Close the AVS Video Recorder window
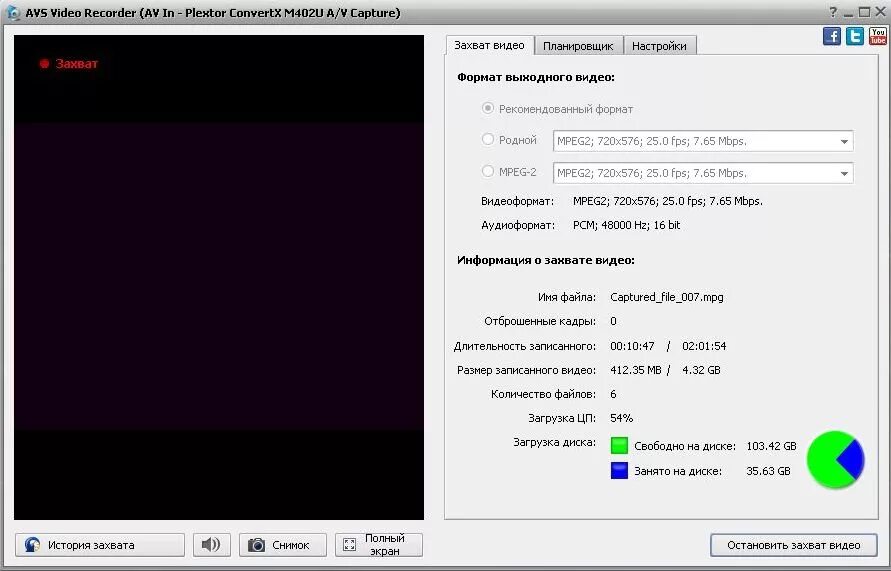Viewport: 891px width, 571px height. [x=881, y=12]
